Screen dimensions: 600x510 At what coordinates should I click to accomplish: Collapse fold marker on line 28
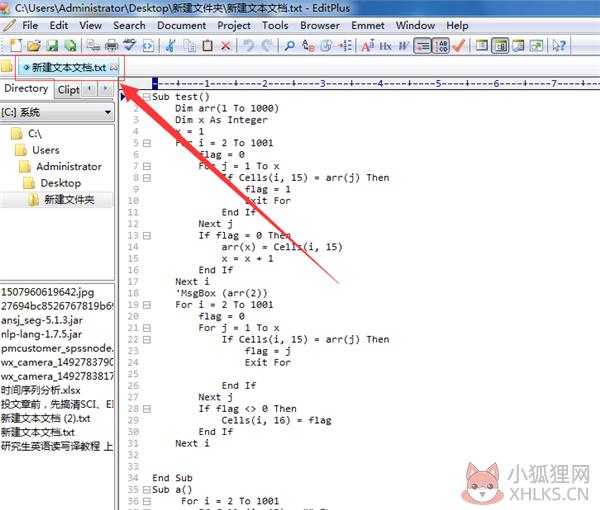coord(147,409)
